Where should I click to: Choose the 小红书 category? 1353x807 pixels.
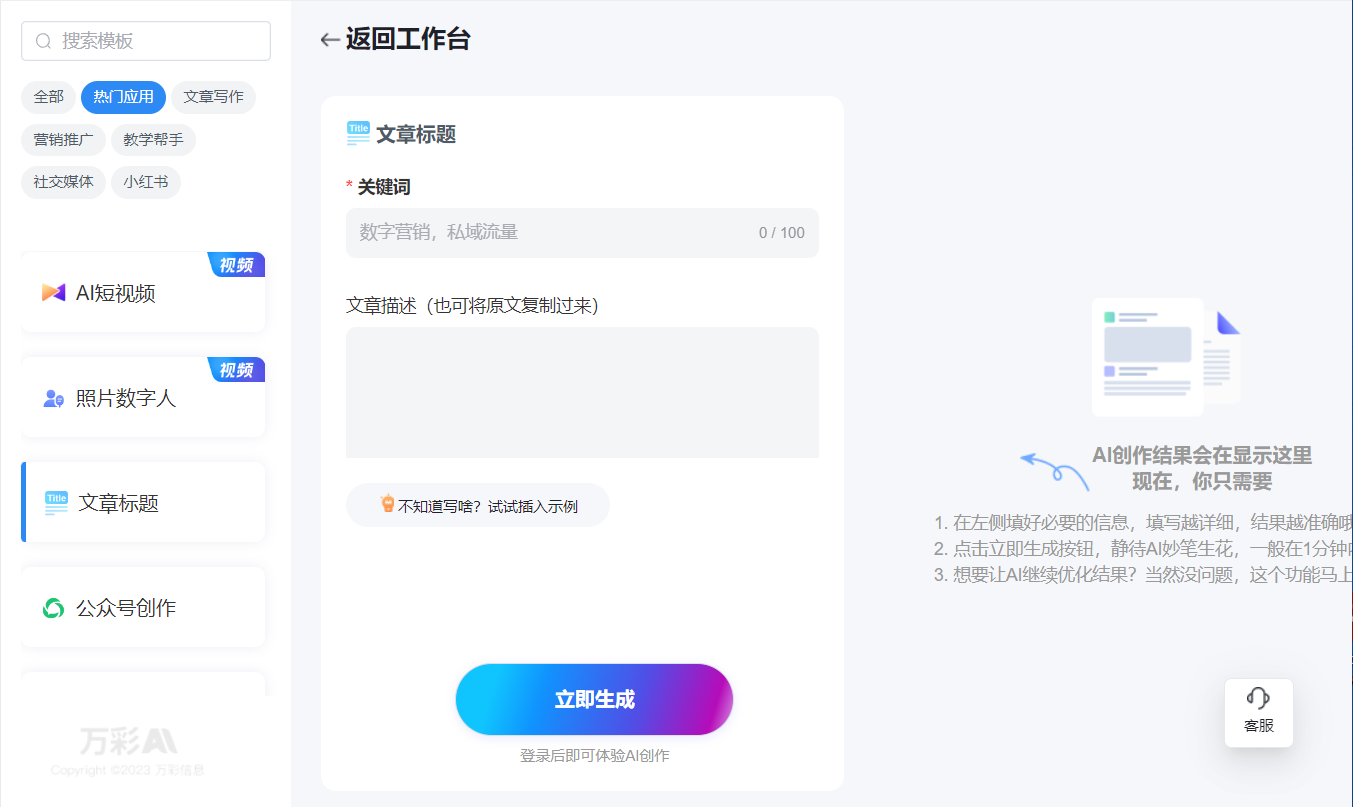(x=146, y=182)
